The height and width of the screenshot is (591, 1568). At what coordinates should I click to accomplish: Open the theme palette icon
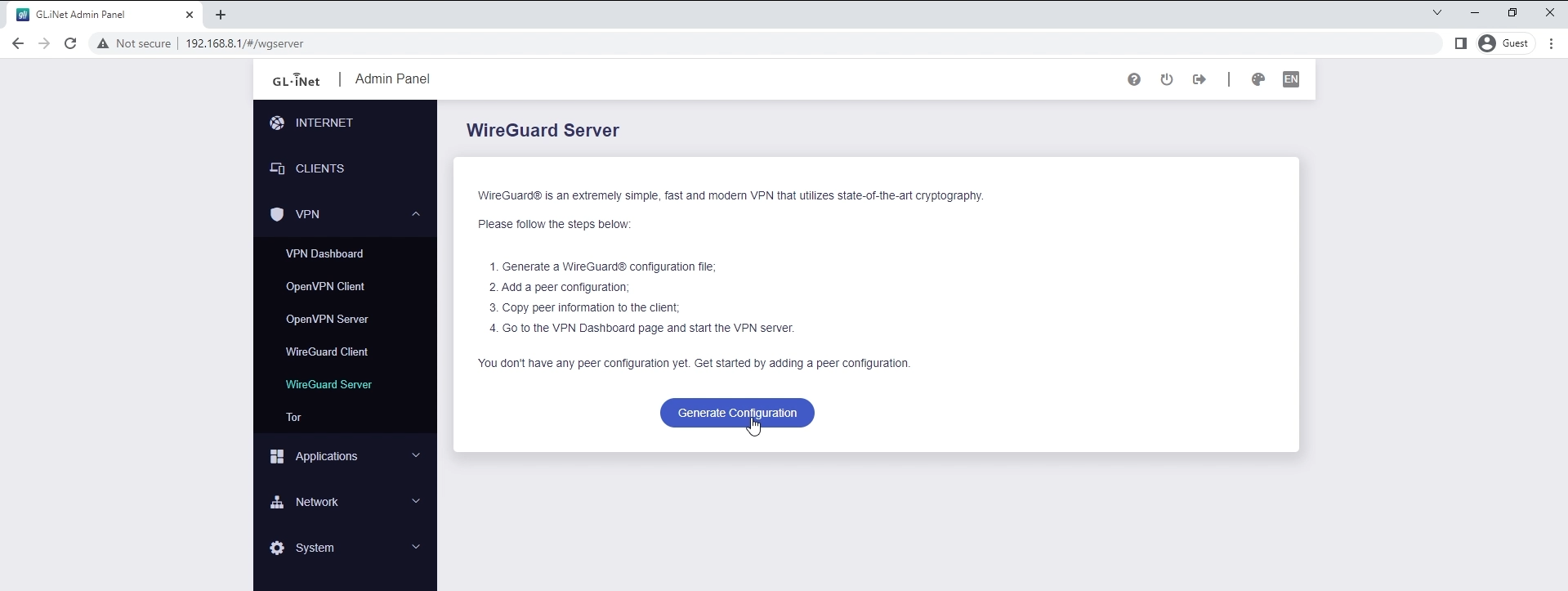[1258, 79]
